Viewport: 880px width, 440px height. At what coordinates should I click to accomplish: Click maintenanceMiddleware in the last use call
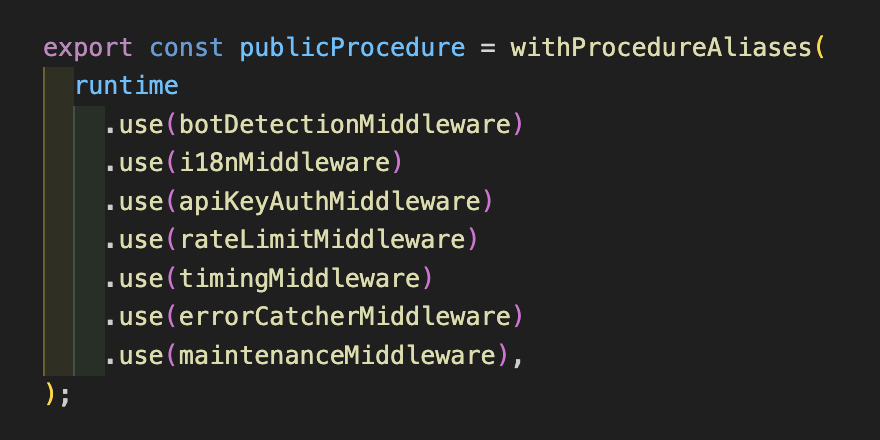337,355
